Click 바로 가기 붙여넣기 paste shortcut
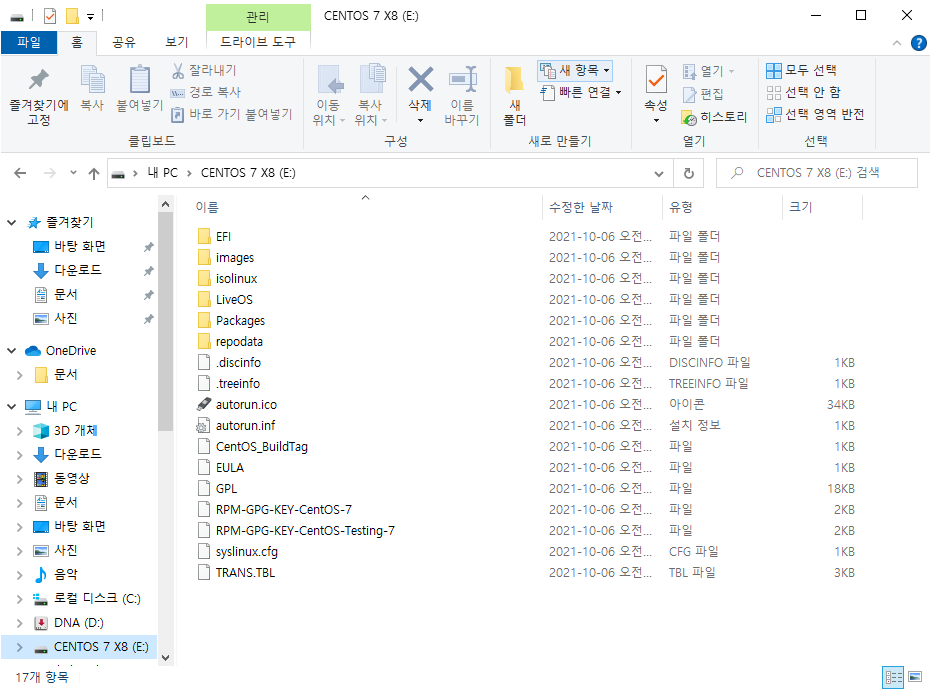This screenshot has width=931, height=690. (232, 114)
